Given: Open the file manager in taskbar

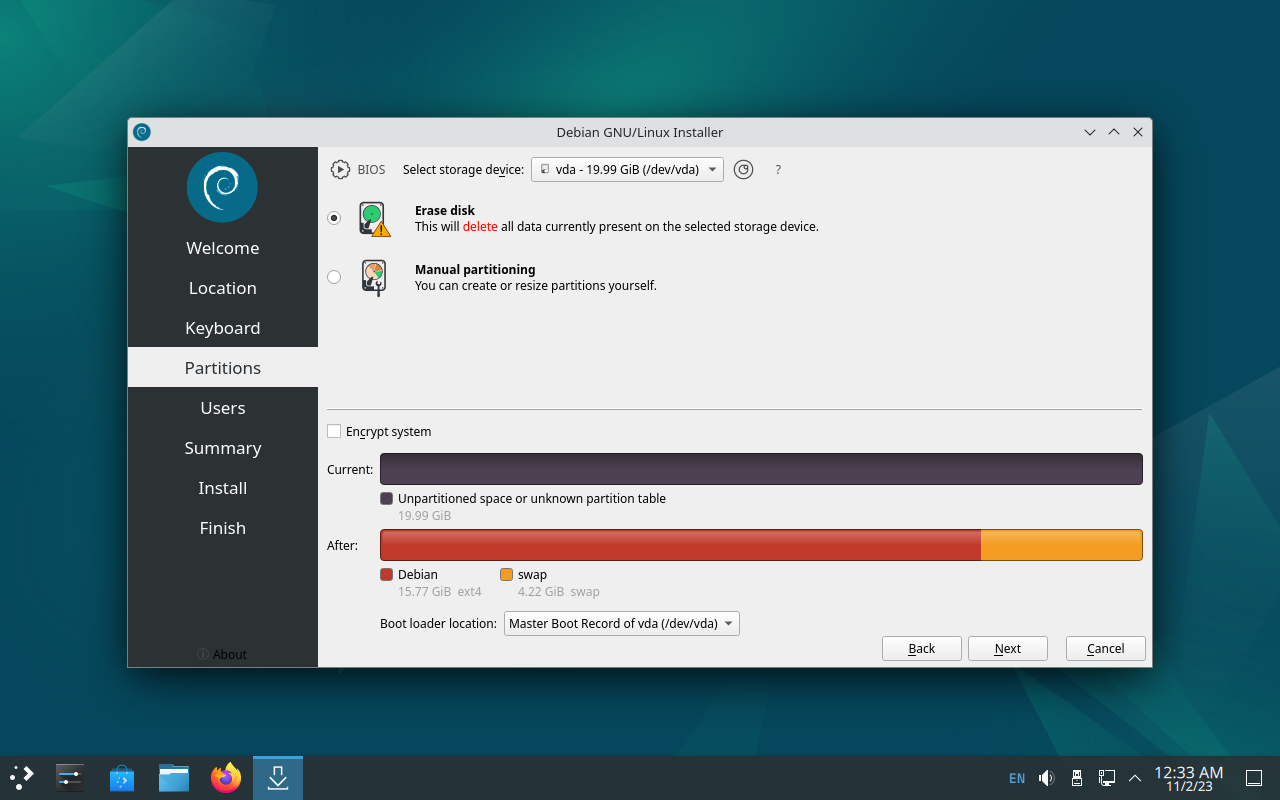Looking at the screenshot, I should (x=174, y=777).
